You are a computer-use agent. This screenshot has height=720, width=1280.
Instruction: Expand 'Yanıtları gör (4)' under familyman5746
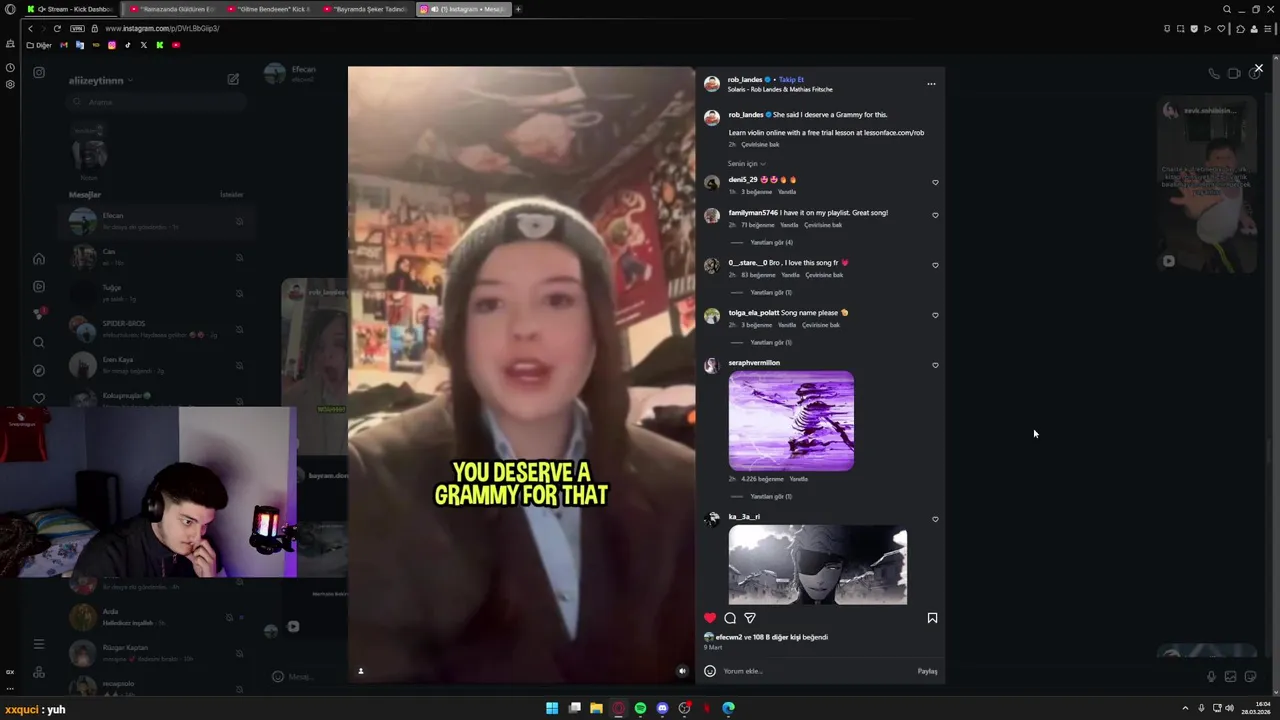click(x=771, y=242)
